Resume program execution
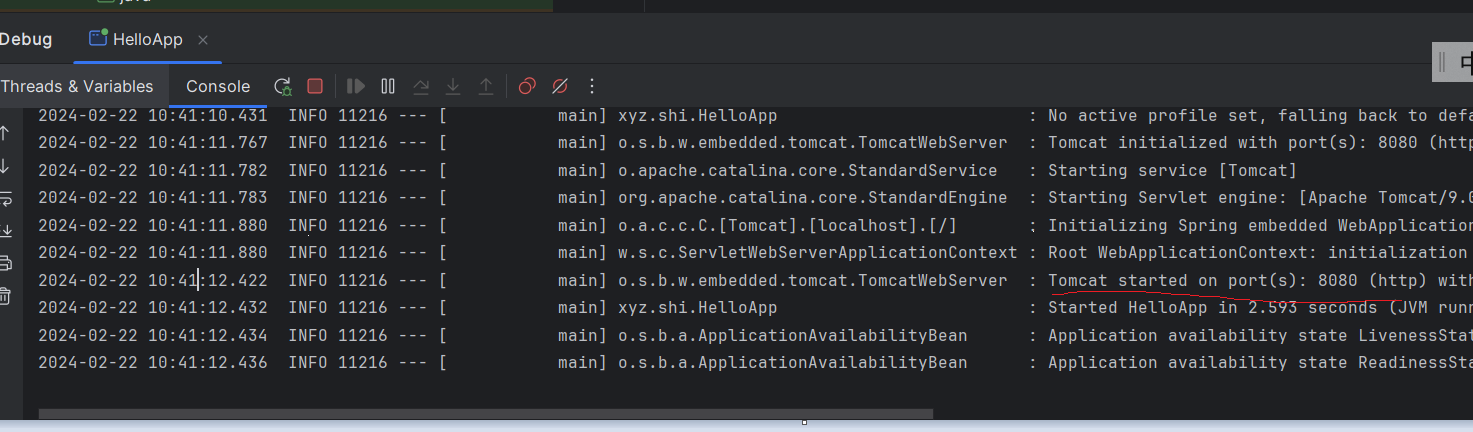 [x=356, y=87]
